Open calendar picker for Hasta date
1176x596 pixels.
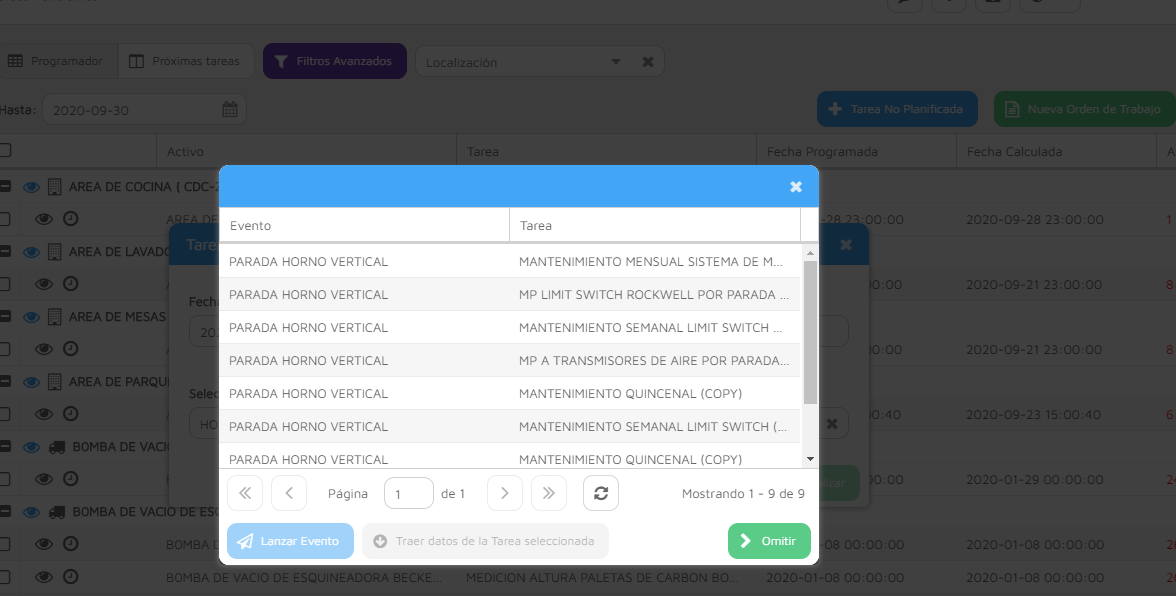coord(230,109)
